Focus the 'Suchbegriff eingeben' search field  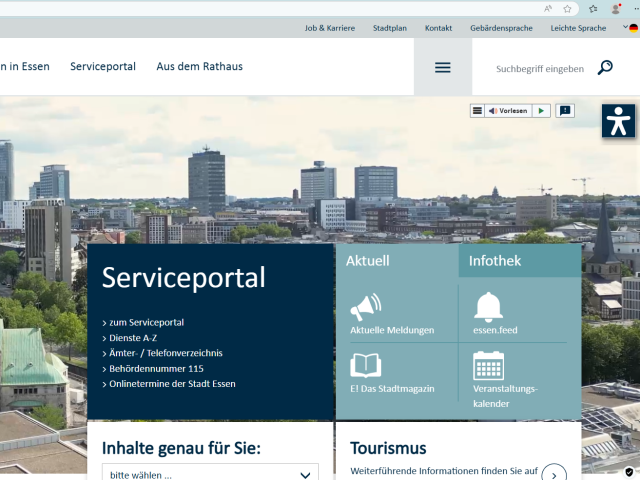[x=540, y=69]
